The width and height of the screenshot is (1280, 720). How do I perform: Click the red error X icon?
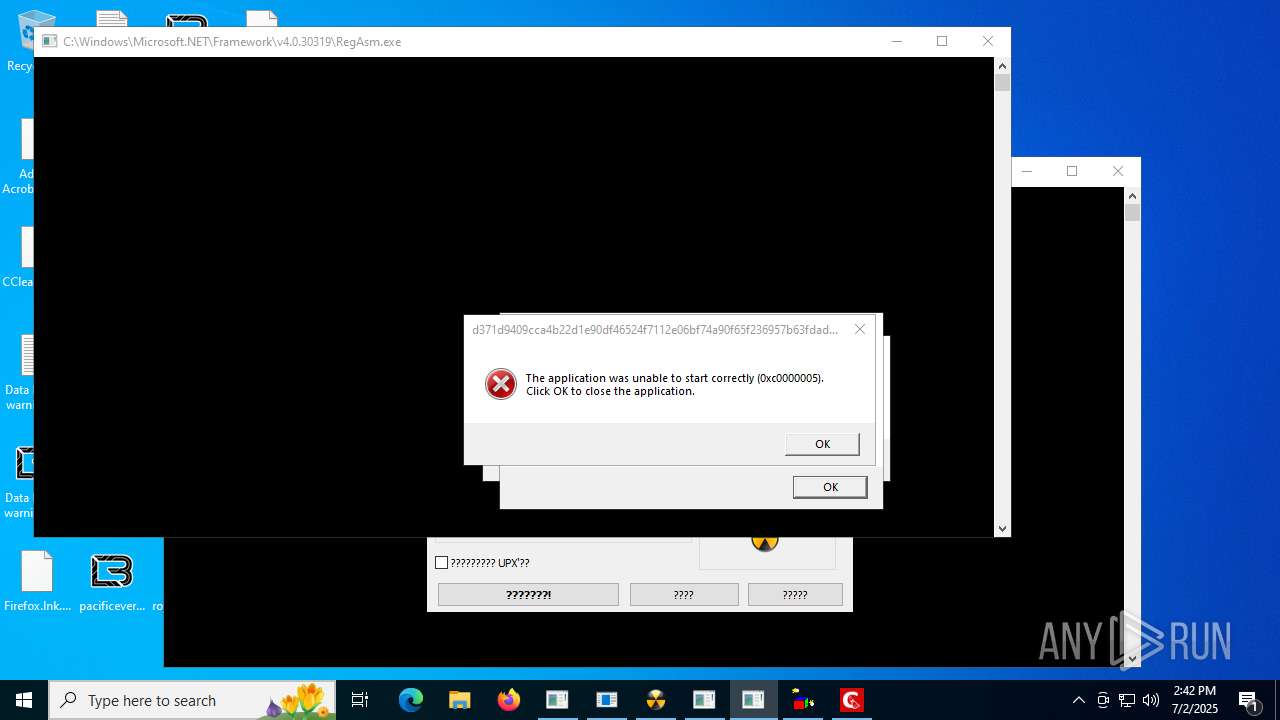501,384
